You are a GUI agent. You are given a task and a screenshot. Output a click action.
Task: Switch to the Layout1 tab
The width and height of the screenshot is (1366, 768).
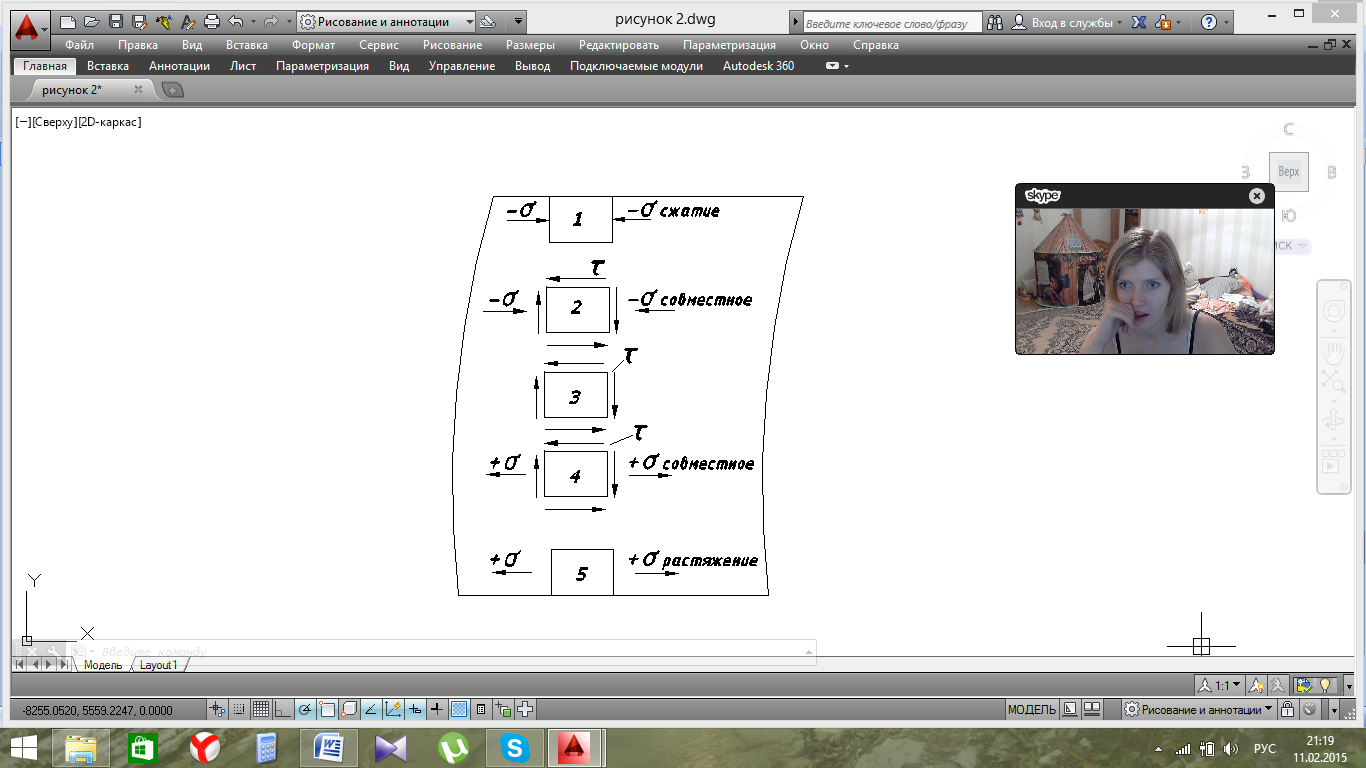coord(158,665)
